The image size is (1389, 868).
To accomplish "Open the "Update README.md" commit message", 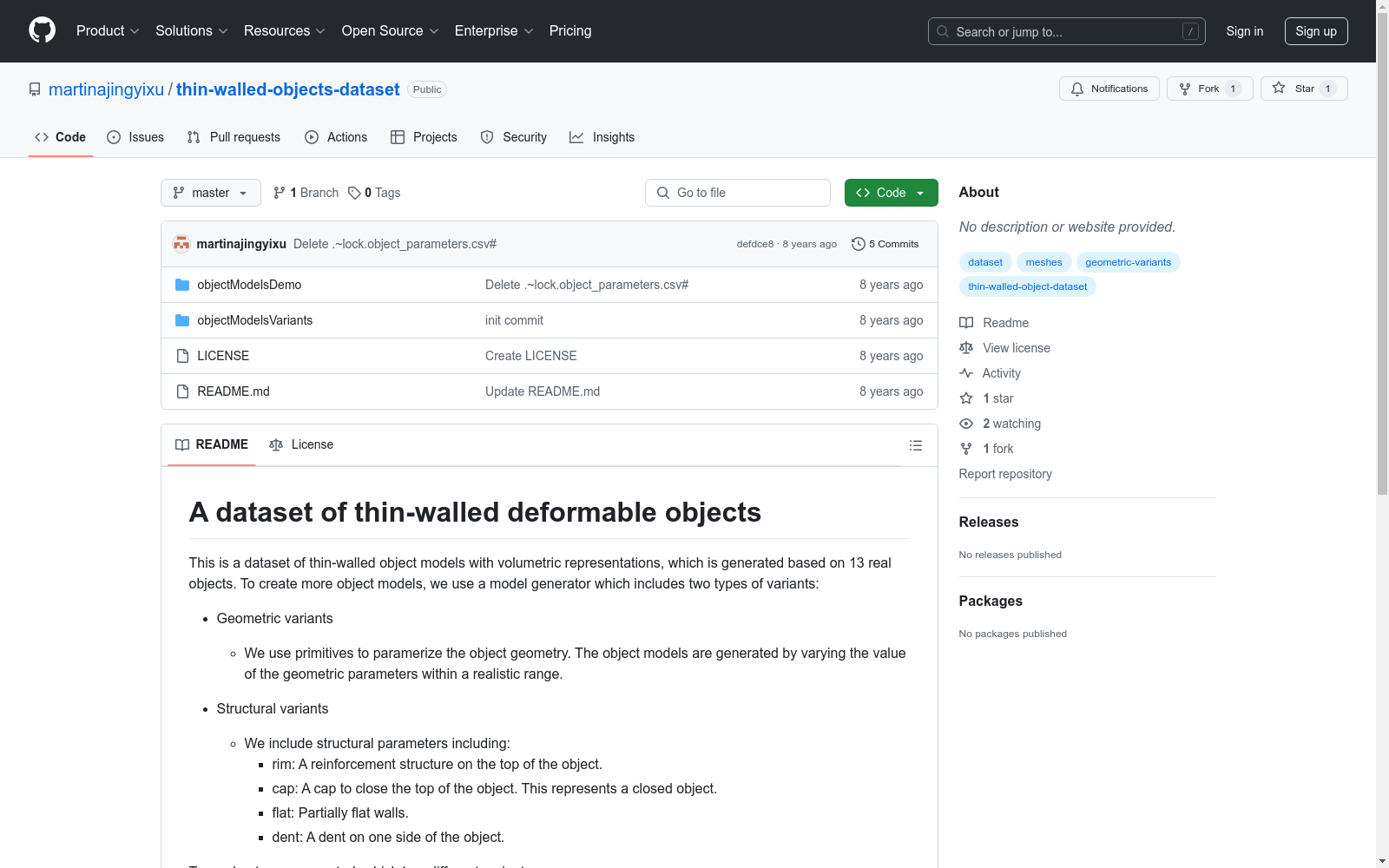I will pos(543,391).
